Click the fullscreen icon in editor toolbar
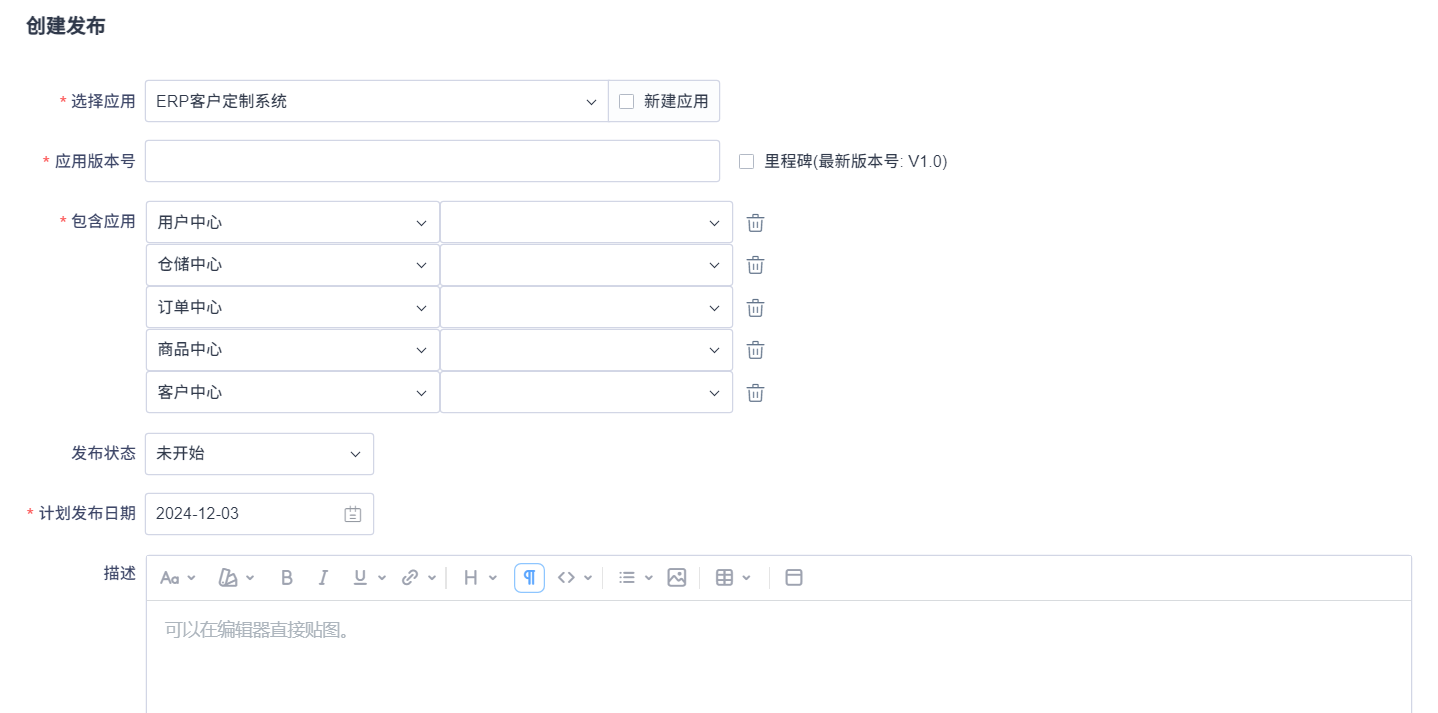Viewport: 1438px width, 713px height. coord(794,578)
